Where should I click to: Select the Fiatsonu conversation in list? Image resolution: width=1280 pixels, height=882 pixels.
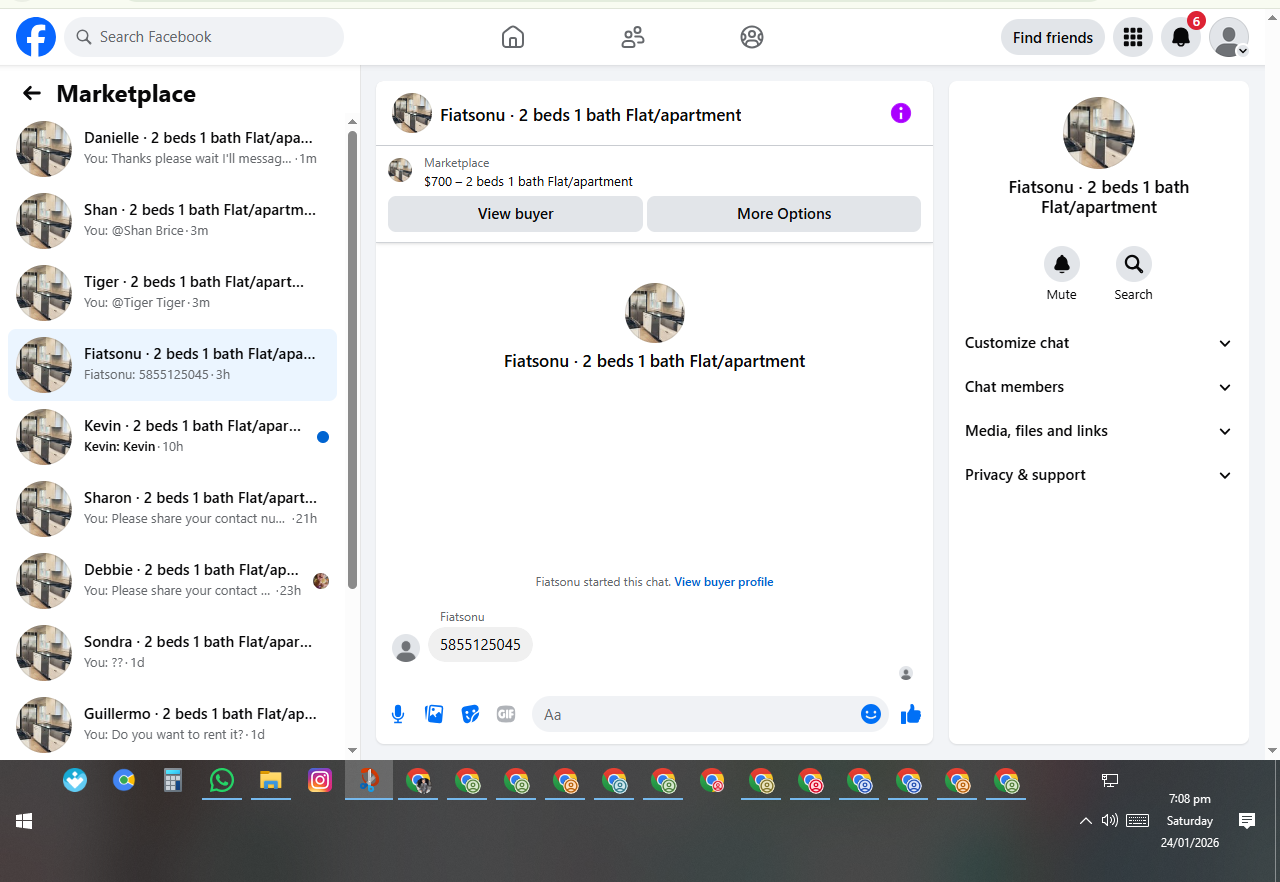(172, 365)
